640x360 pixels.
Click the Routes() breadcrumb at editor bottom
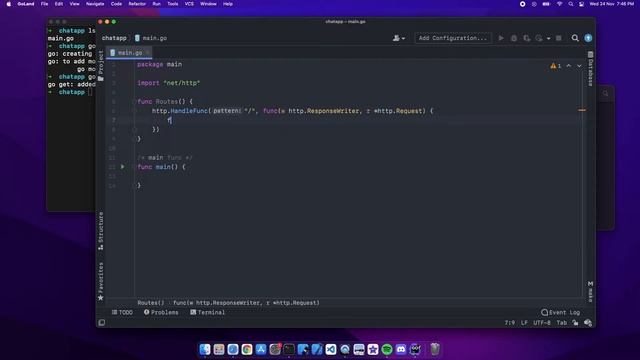[151, 303]
